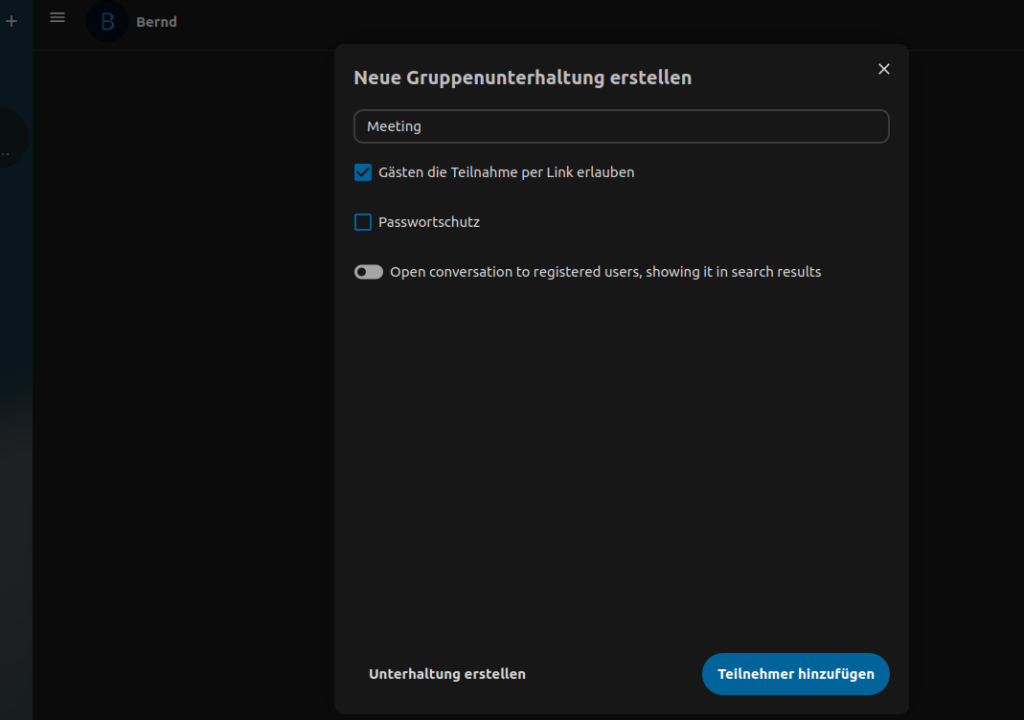Enable the Passwortschutz checkbox
Viewport: 1024px width, 720px height.
tap(363, 222)
